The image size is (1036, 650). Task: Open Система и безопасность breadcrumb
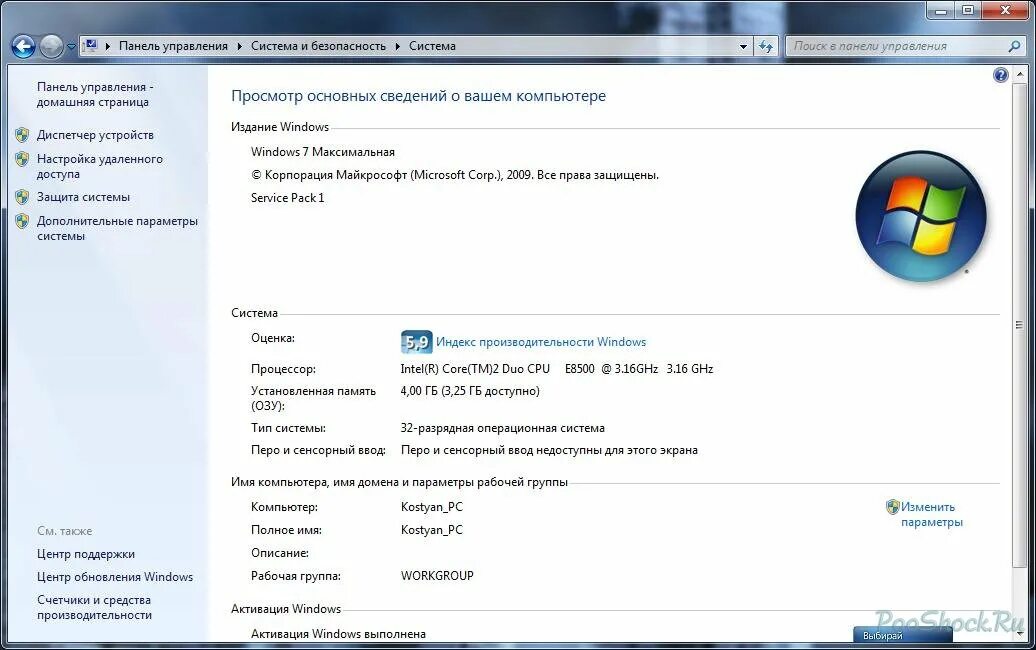(x=318, y=46)
